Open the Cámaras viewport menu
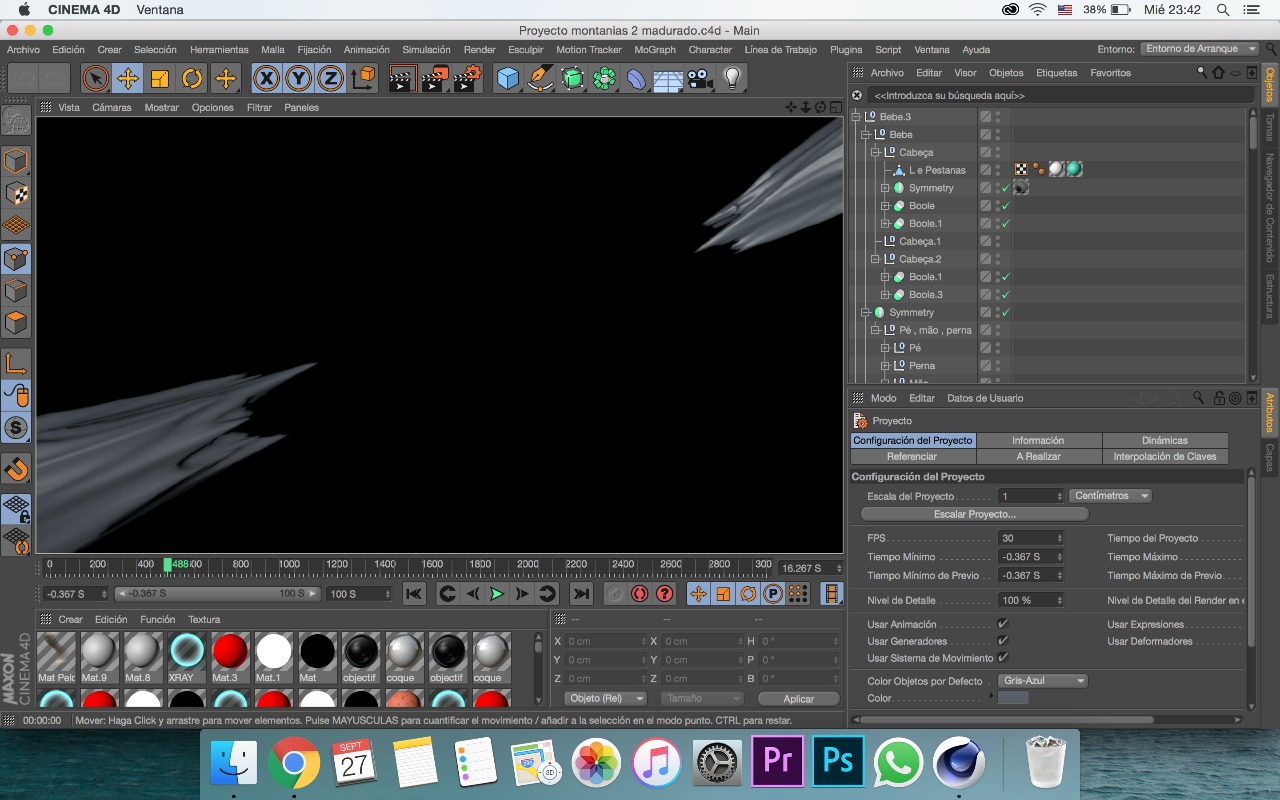 pyautogui.click(x=112, y=107)
